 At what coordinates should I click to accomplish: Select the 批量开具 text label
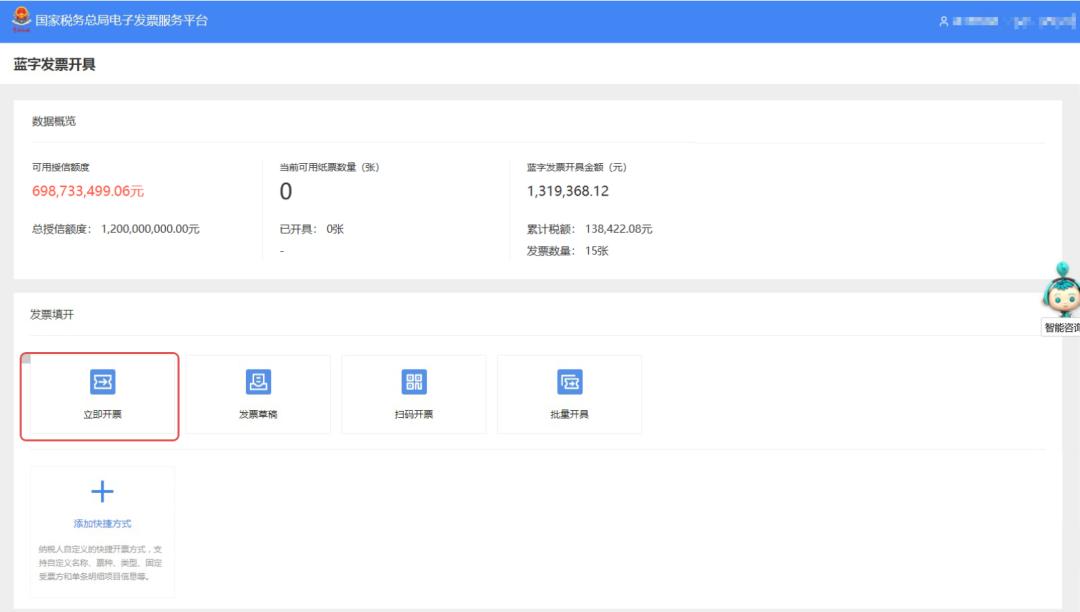569,414
